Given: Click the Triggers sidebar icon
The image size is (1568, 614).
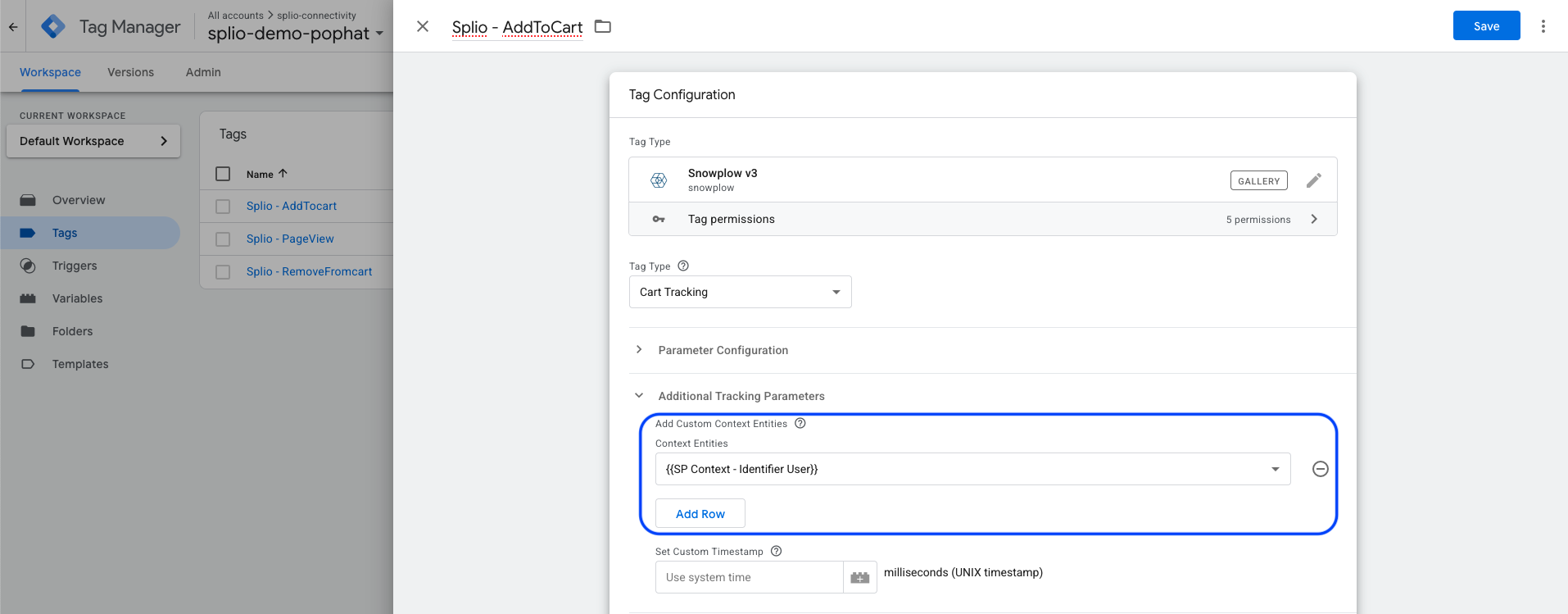Looking at the screenshot, I should (28, 266).
